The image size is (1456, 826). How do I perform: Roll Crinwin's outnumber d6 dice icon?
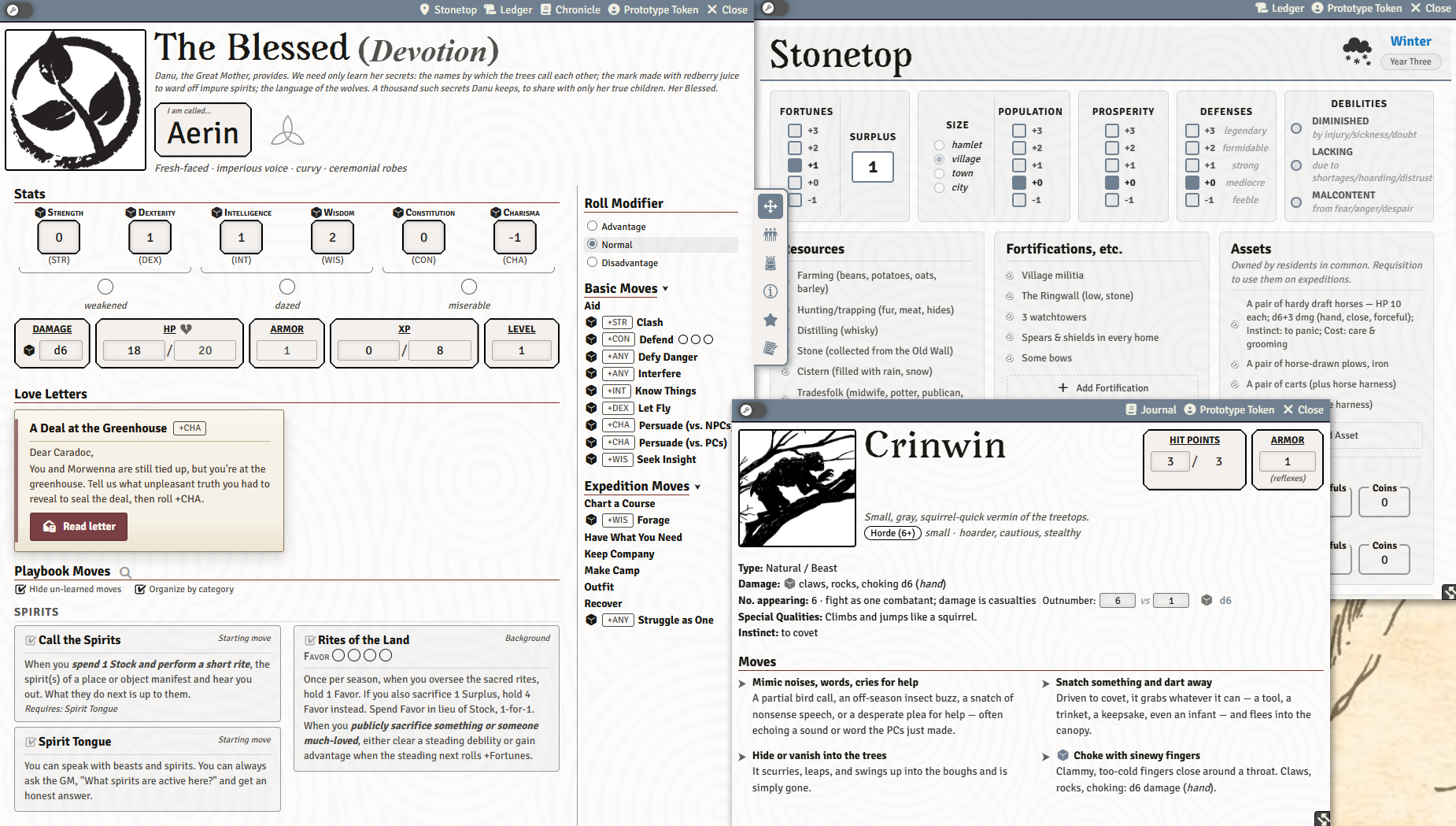click(x=1207, y=600)
